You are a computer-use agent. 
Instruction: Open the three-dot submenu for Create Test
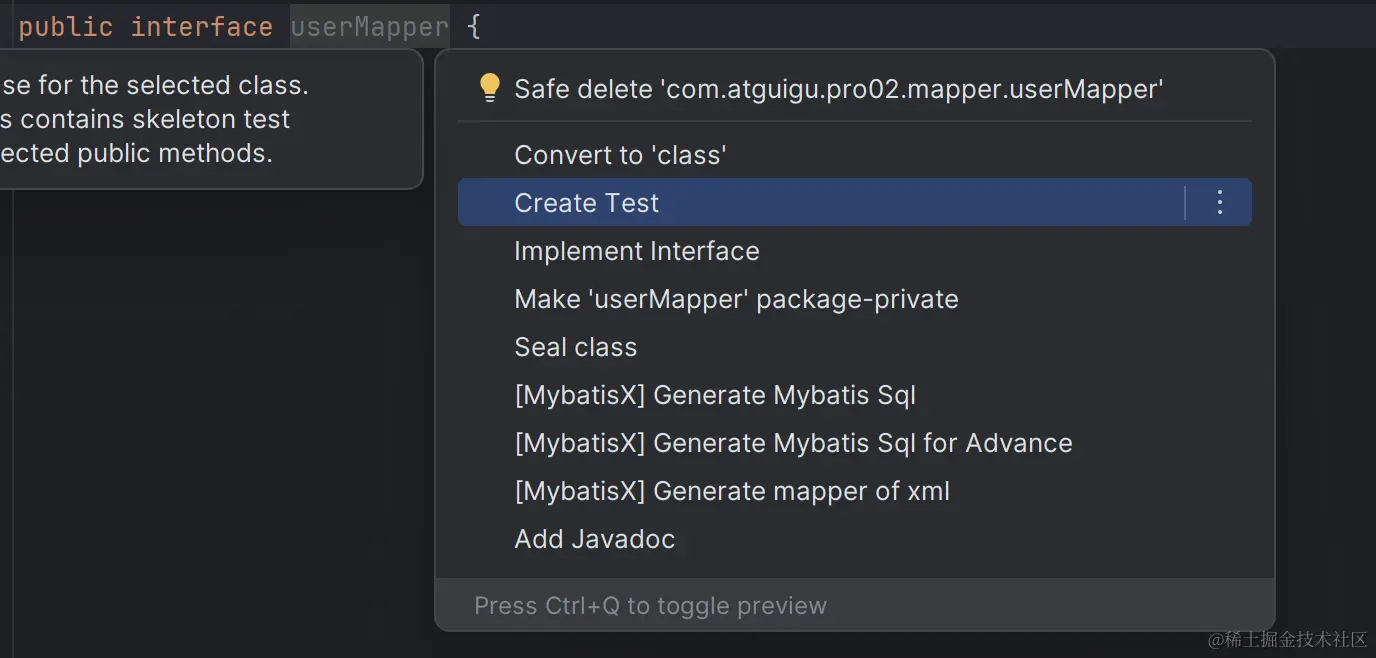click(x=1219, y=203)
